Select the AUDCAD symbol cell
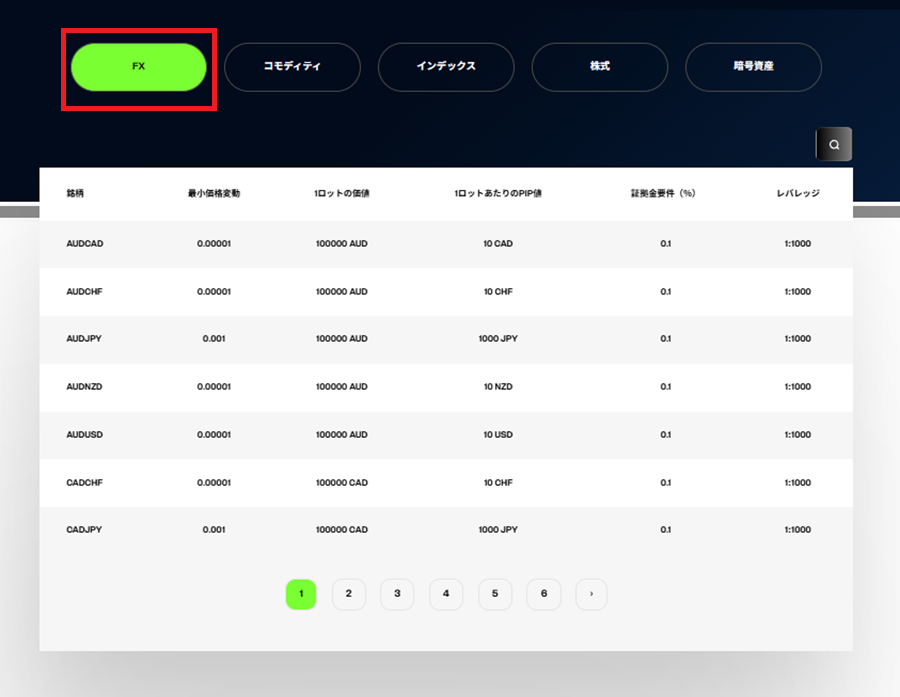Screen dimensions: 900x697 85,243
